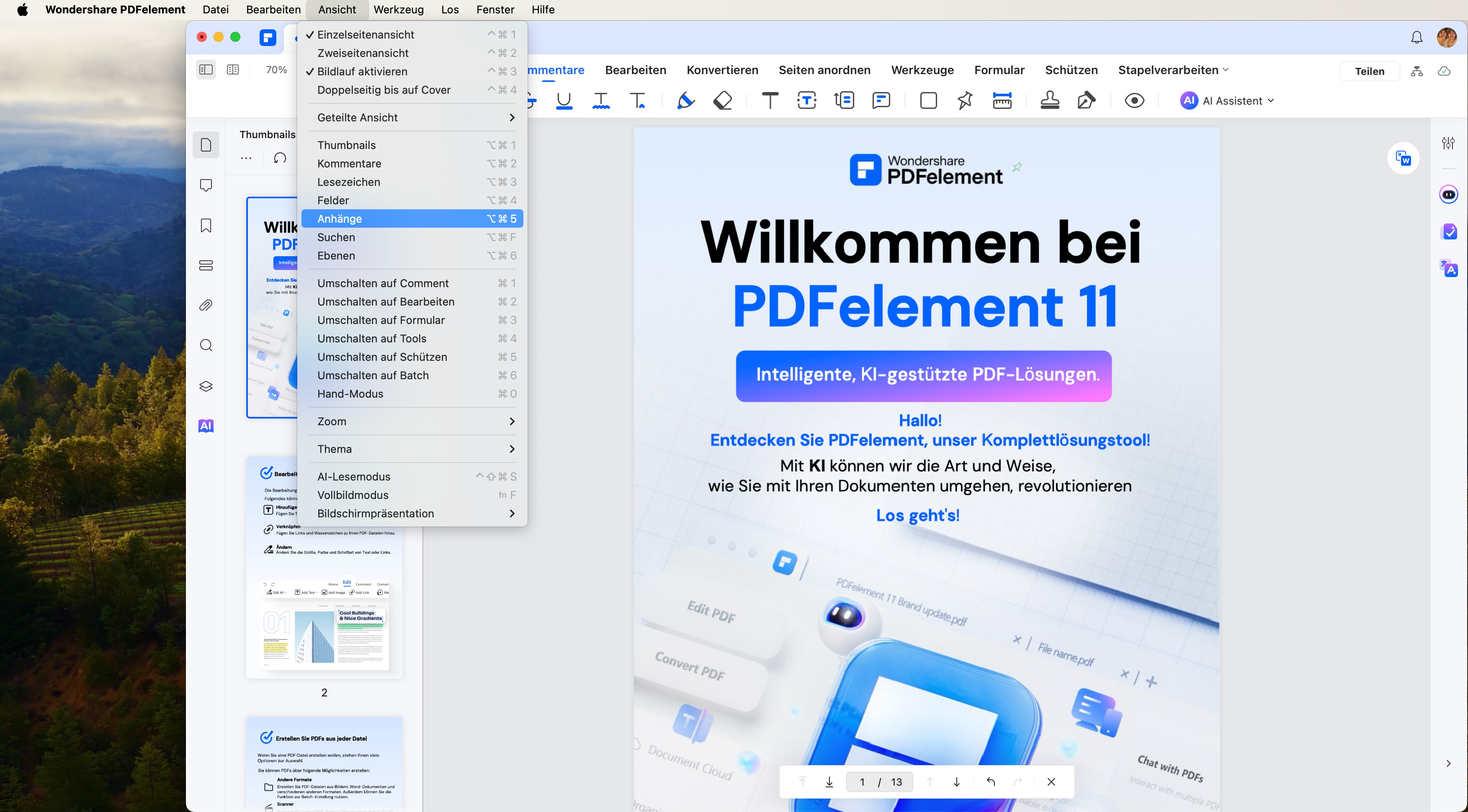Rotate thumbnails with the rotate icon
1468x812 pixels.
279,158
